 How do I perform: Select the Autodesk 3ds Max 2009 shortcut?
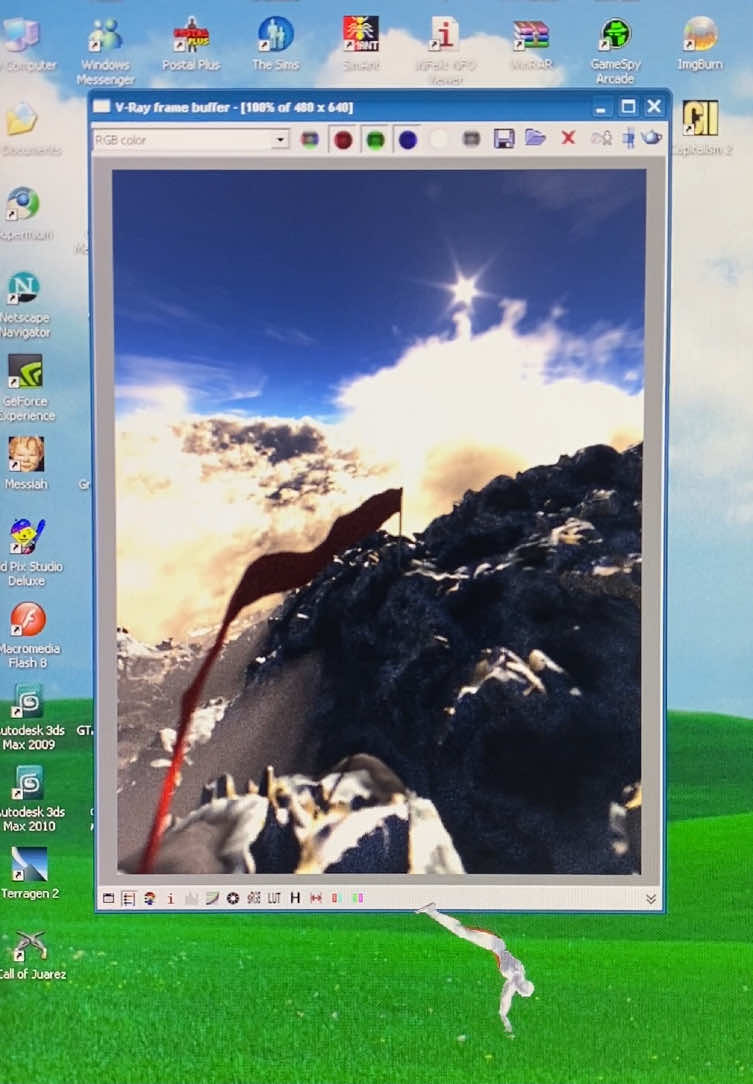click(x=29, y=717)
